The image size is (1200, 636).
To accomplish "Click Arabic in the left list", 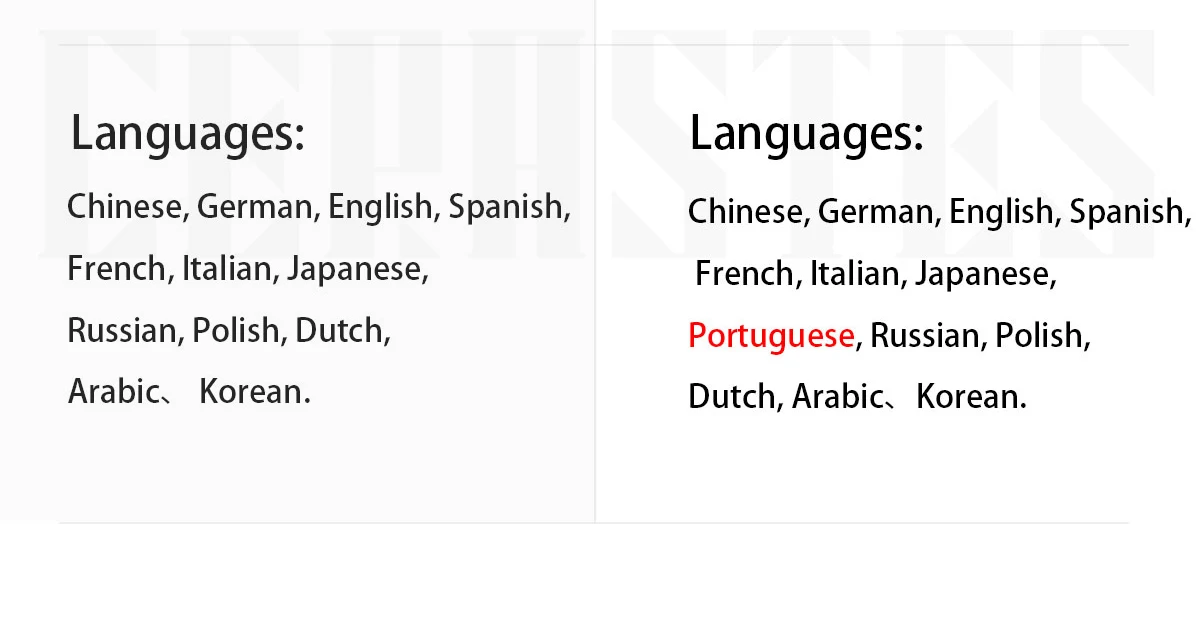I will 113,392.
